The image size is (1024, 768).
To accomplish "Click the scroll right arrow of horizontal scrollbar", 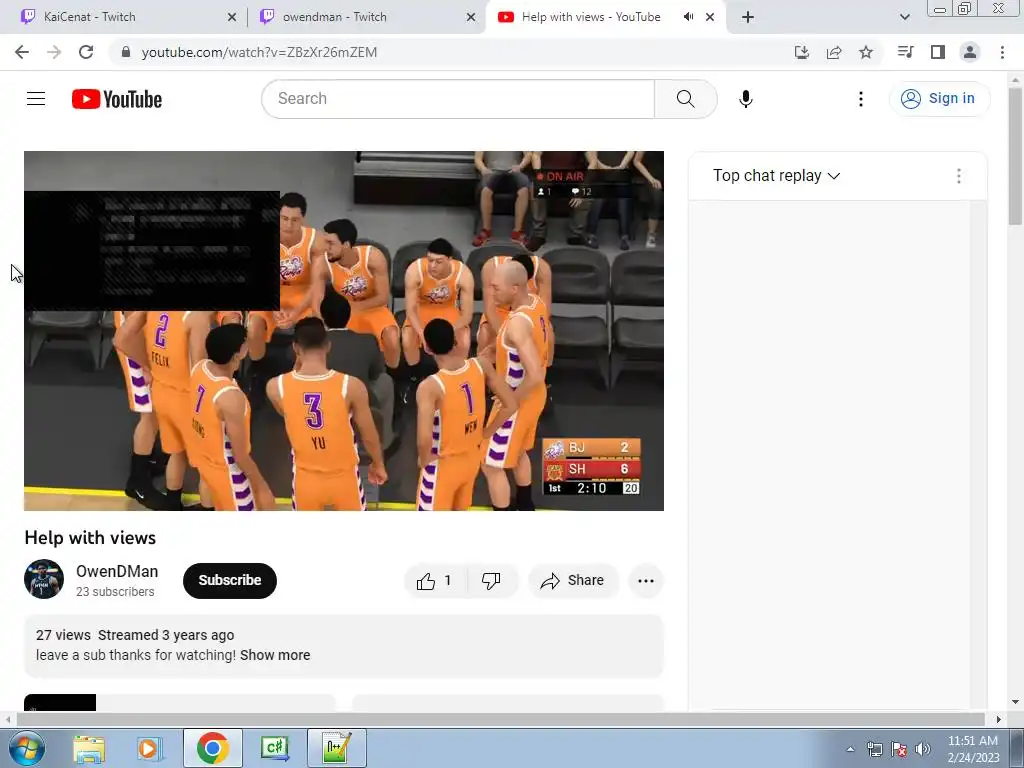I will (999, 719).
